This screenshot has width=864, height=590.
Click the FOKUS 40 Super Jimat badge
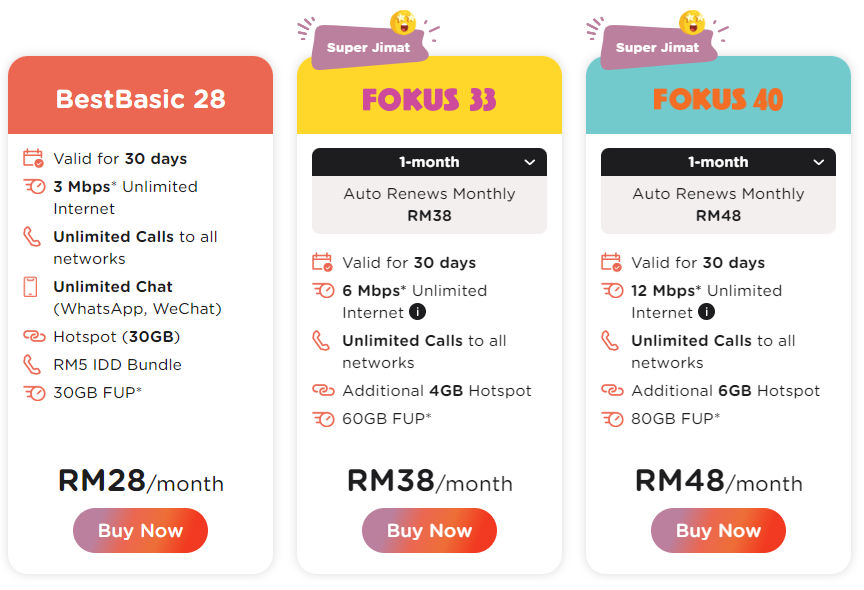[658, 47]
